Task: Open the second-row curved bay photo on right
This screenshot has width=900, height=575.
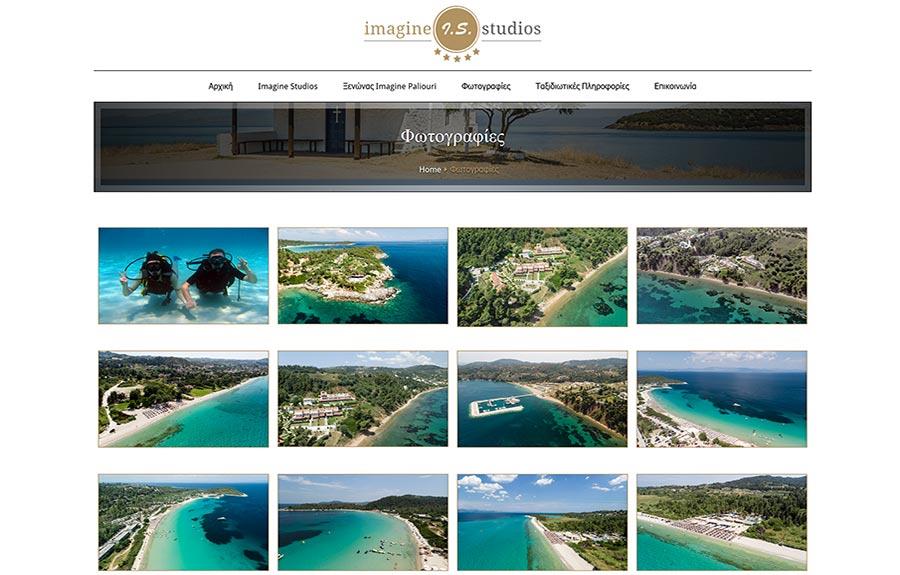Action: [721, 399]
